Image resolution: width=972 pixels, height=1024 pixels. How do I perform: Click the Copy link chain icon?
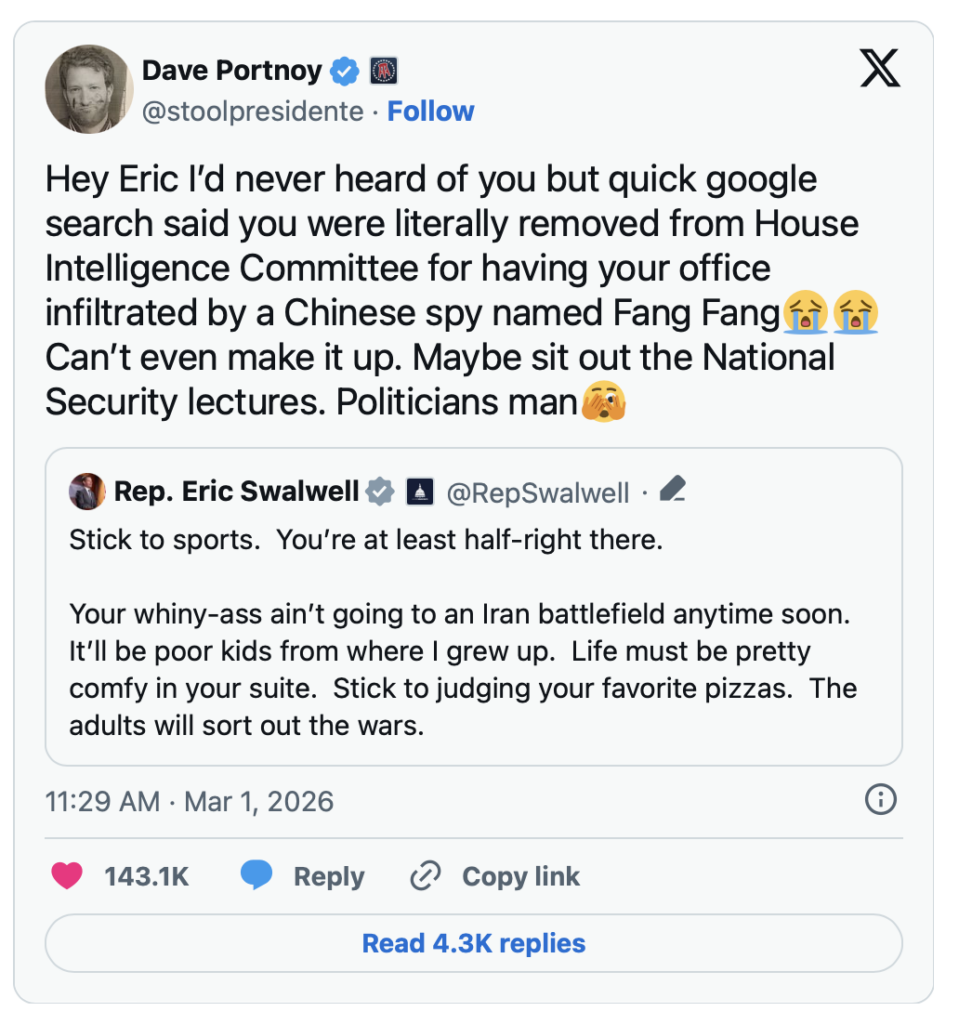(426, 876)
